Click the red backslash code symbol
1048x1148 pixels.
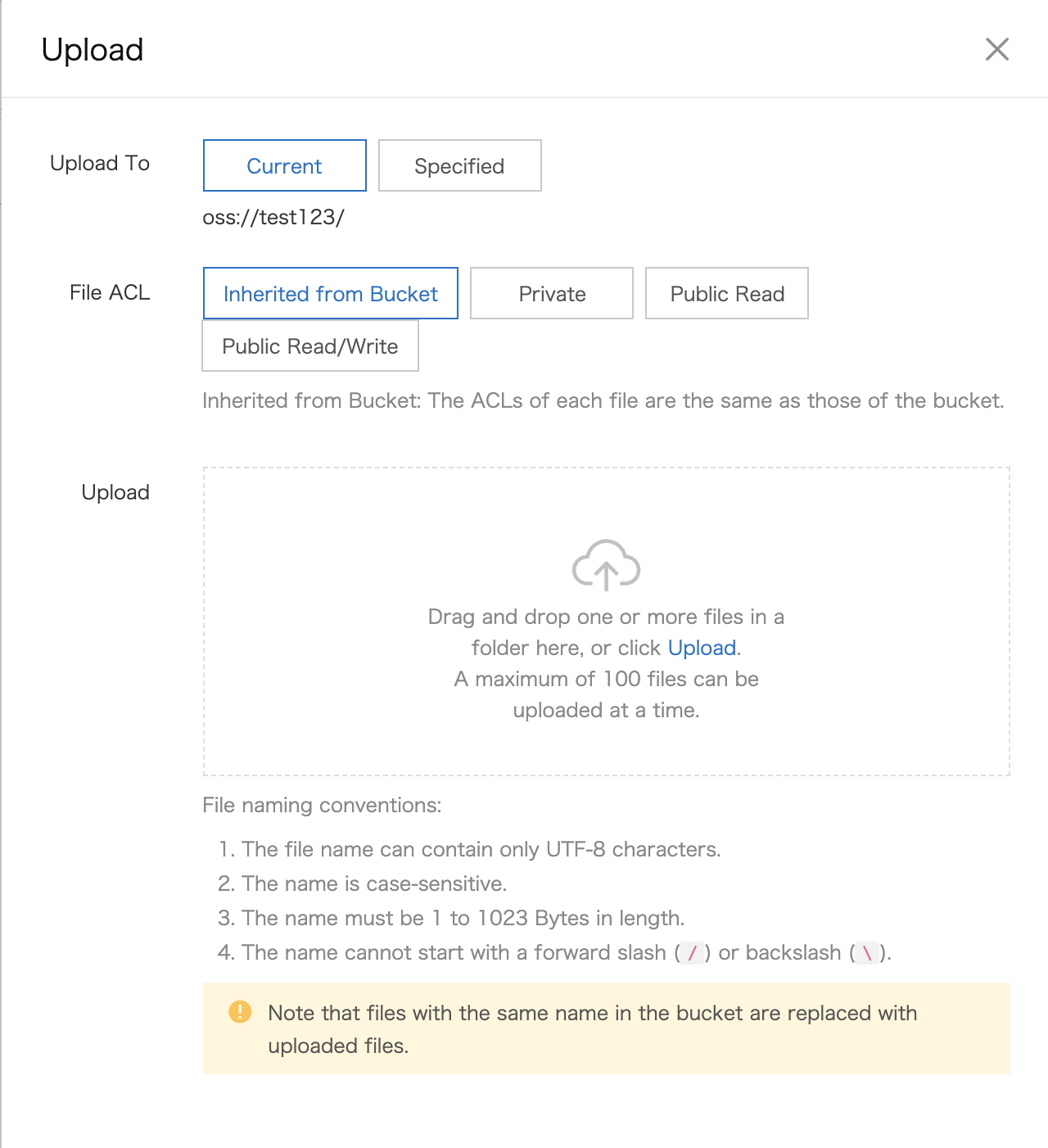point(867,953)
